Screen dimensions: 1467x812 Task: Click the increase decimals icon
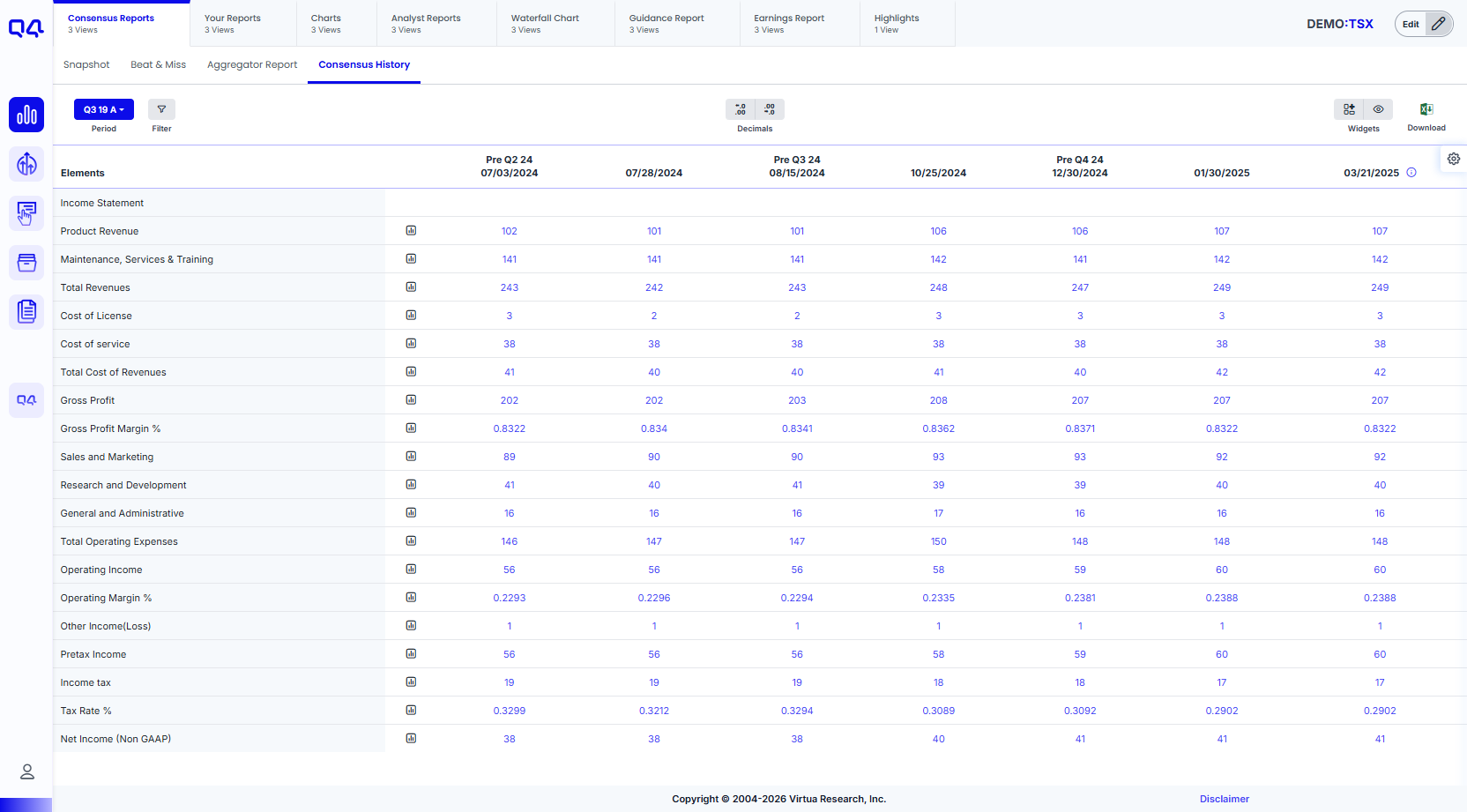[741, 109]
